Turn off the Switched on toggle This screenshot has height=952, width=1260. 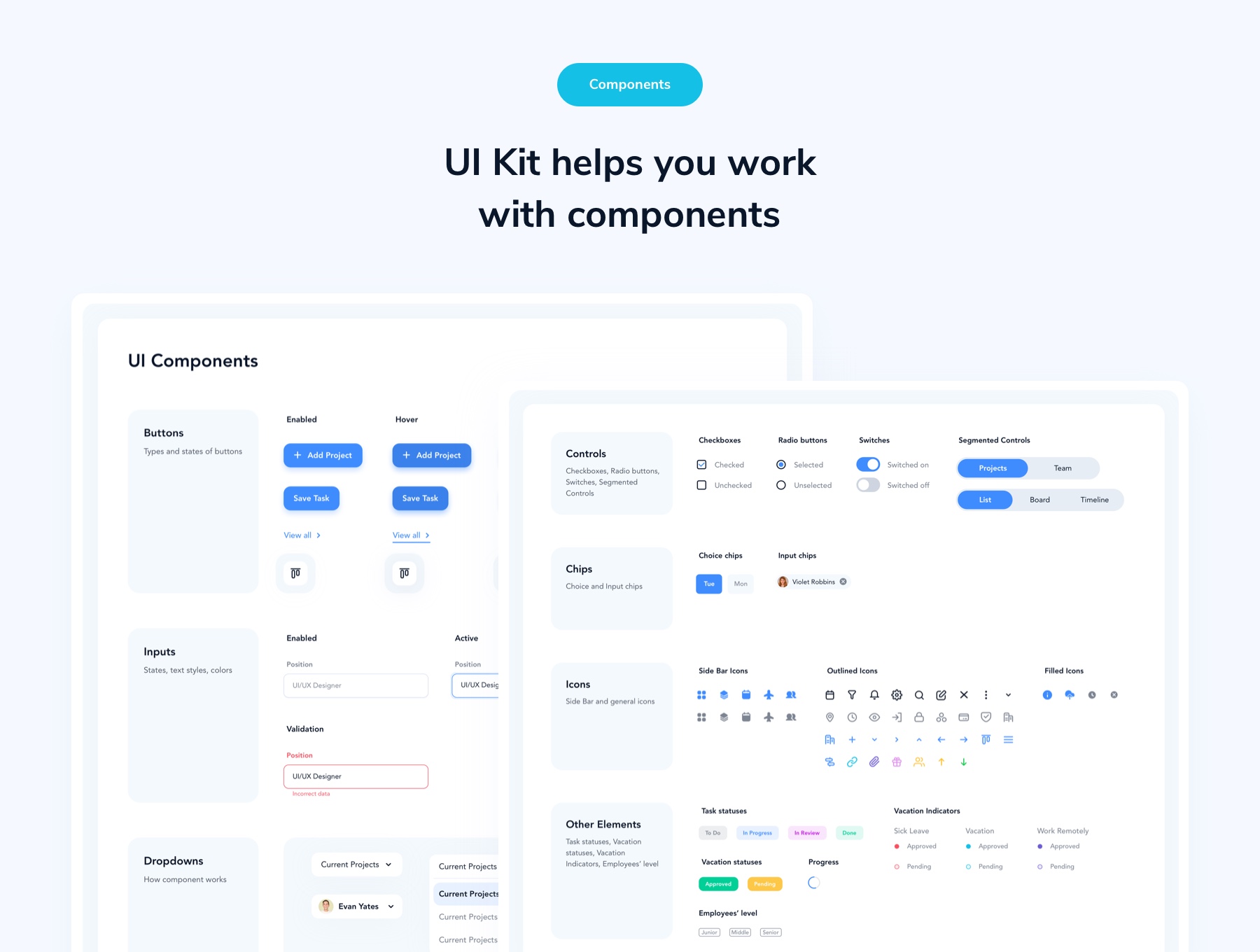coord(868,465)
